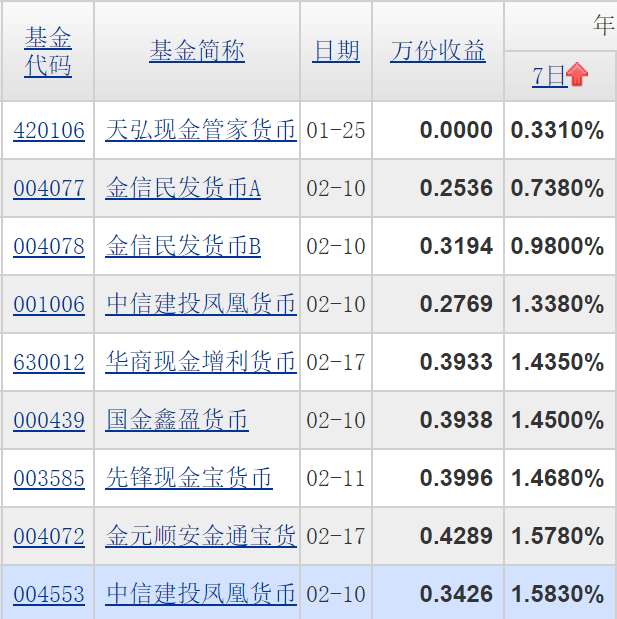The height and width of the screenshot is (619, 617).
Task: Select 7-day yield 0.3310%
Action: (557, 130)
